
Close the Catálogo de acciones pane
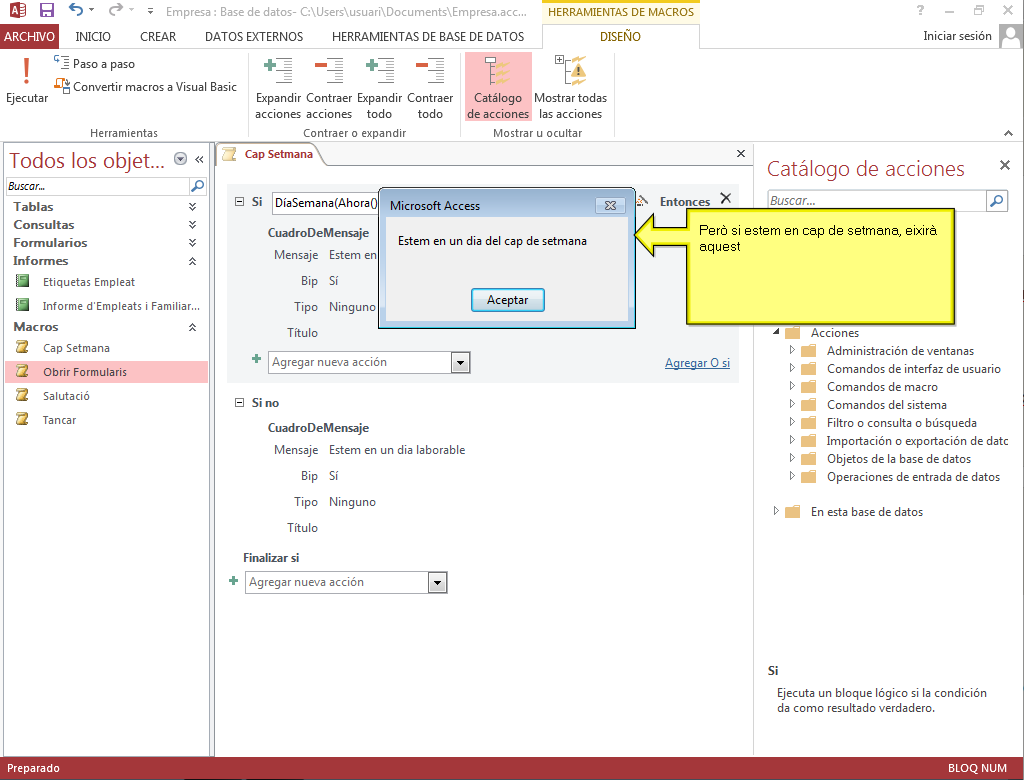(1005, 165)
